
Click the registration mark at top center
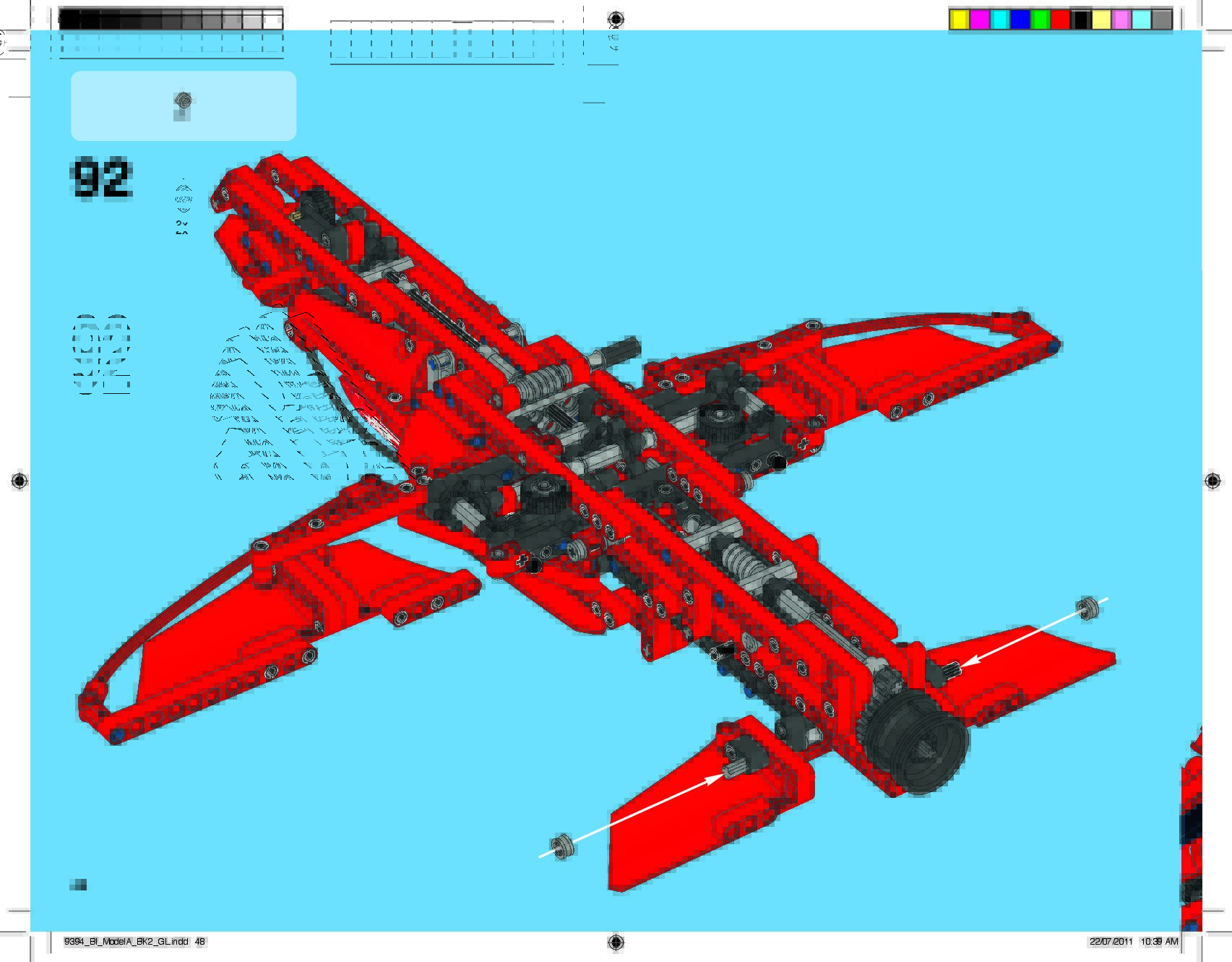point(616,19)
